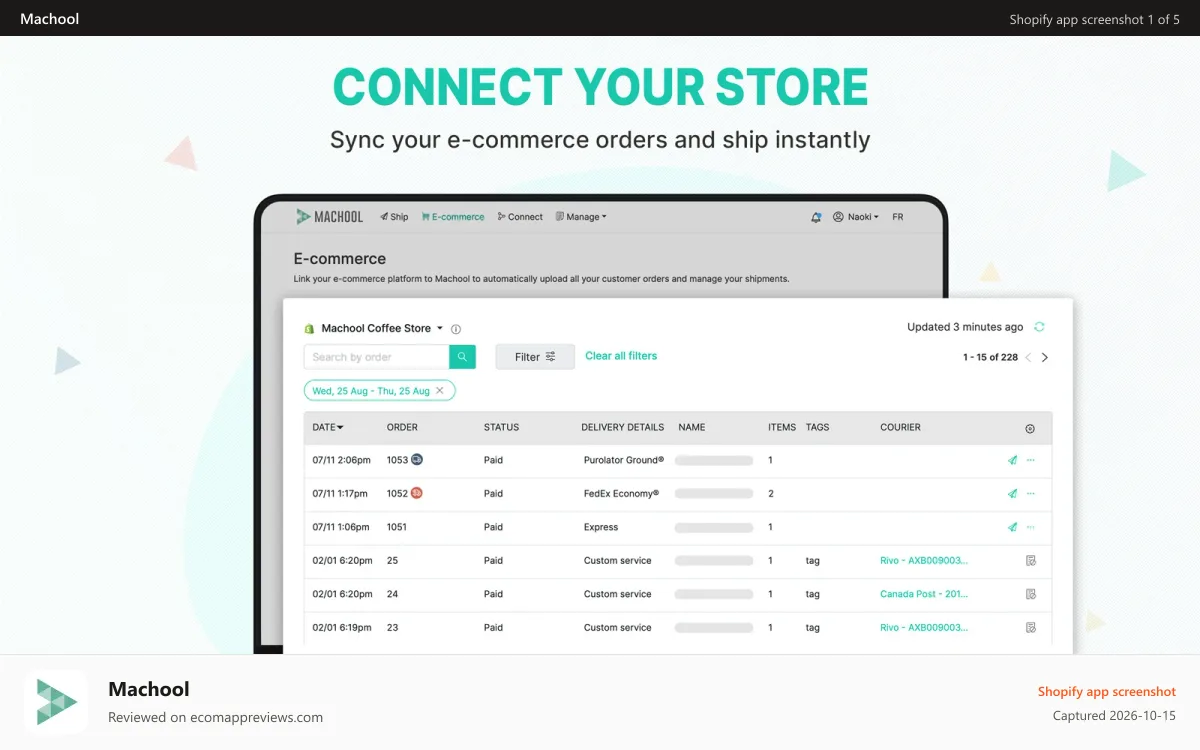
Task: Open the E-commerce nav item
Action: click(453, 217)
